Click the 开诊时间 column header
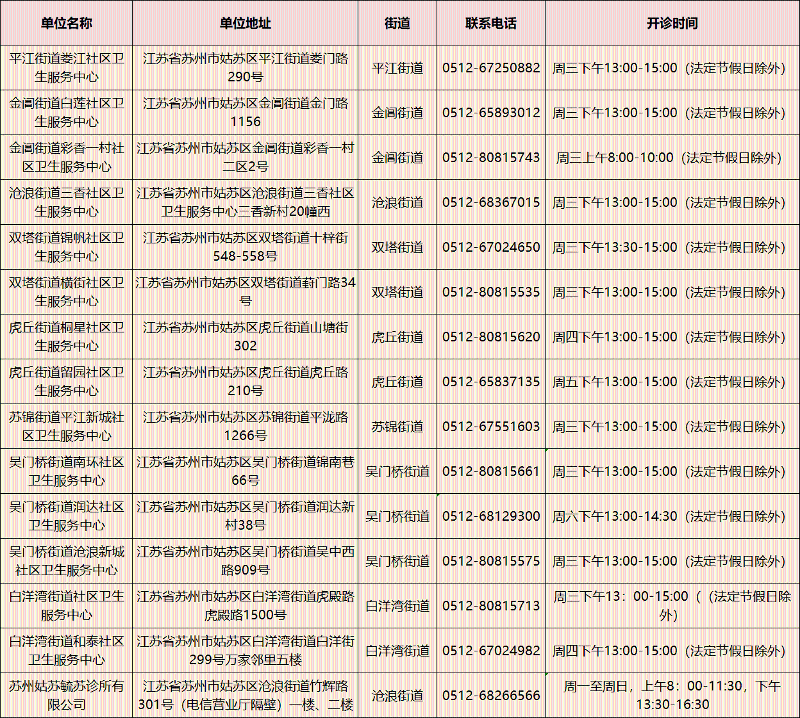The image size is (800, 718). click(672, 23)
